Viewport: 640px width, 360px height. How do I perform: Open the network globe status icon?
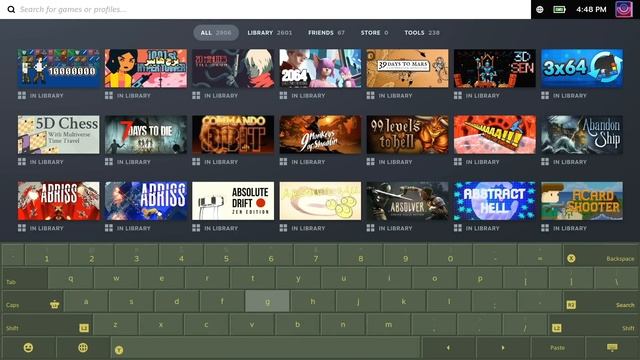(540, 9)
